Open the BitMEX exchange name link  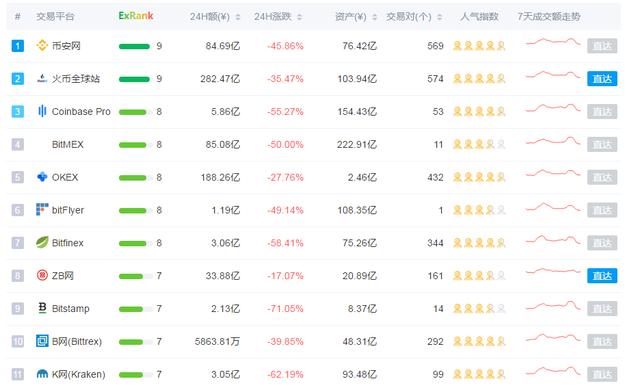pos(68,144)
